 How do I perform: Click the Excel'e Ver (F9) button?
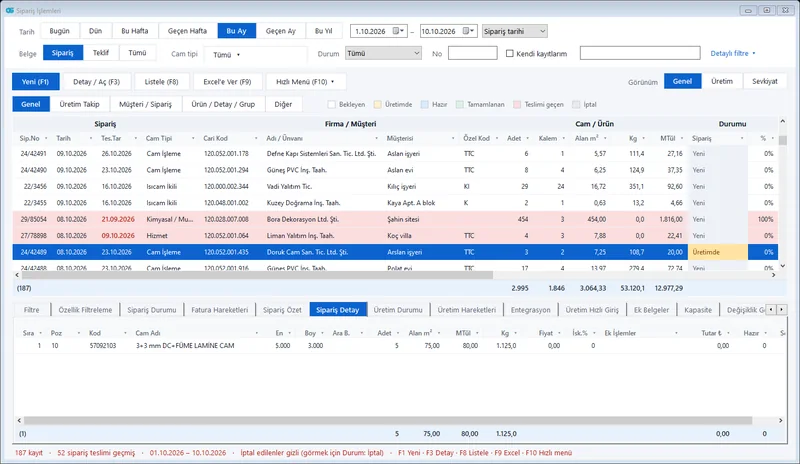coord(227,82)
